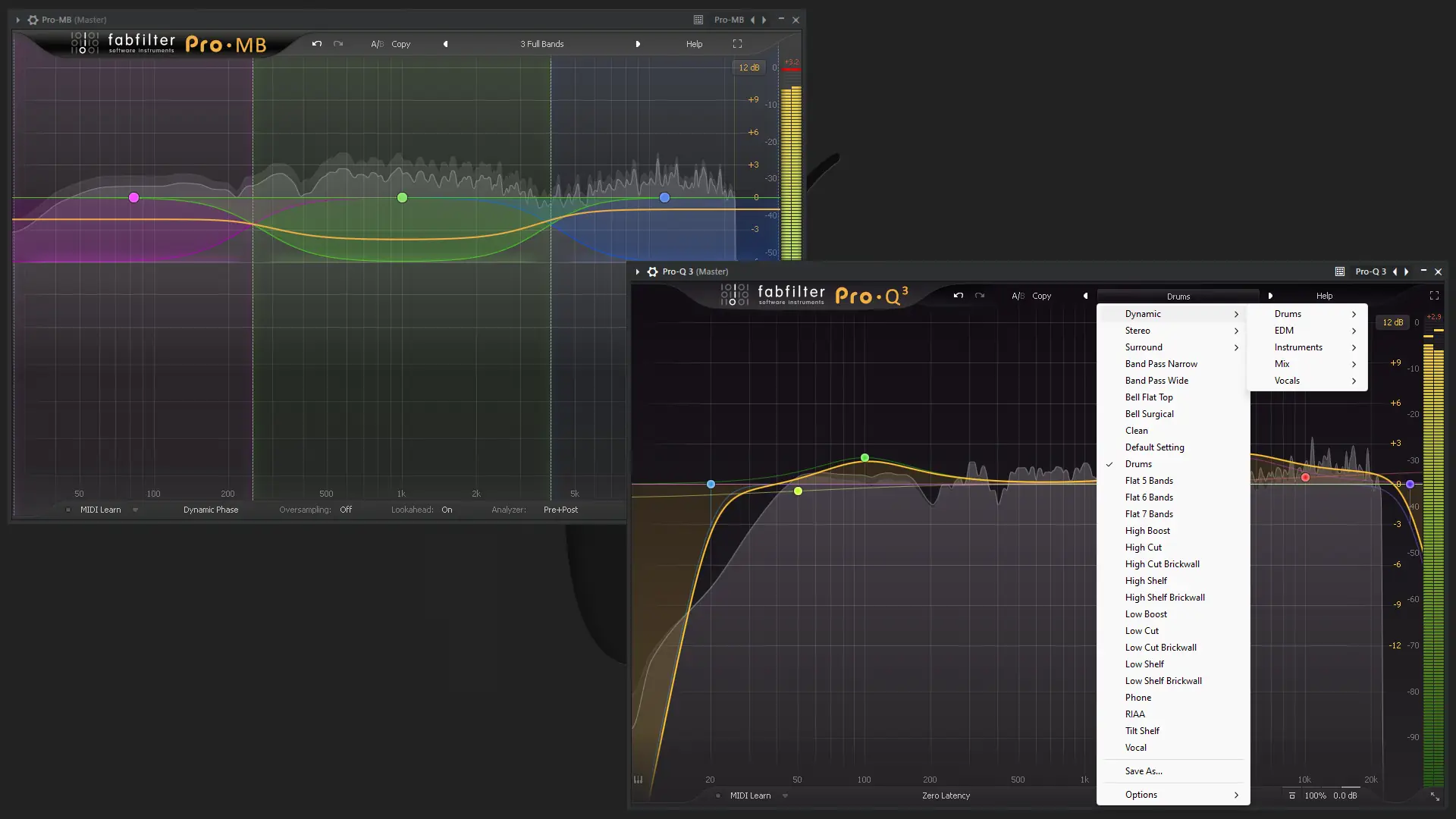Select the green EQ node in Pro-Q 3
Image resolution: width=1456 pixels, height=819 pixels.
[x=864, y=457]
